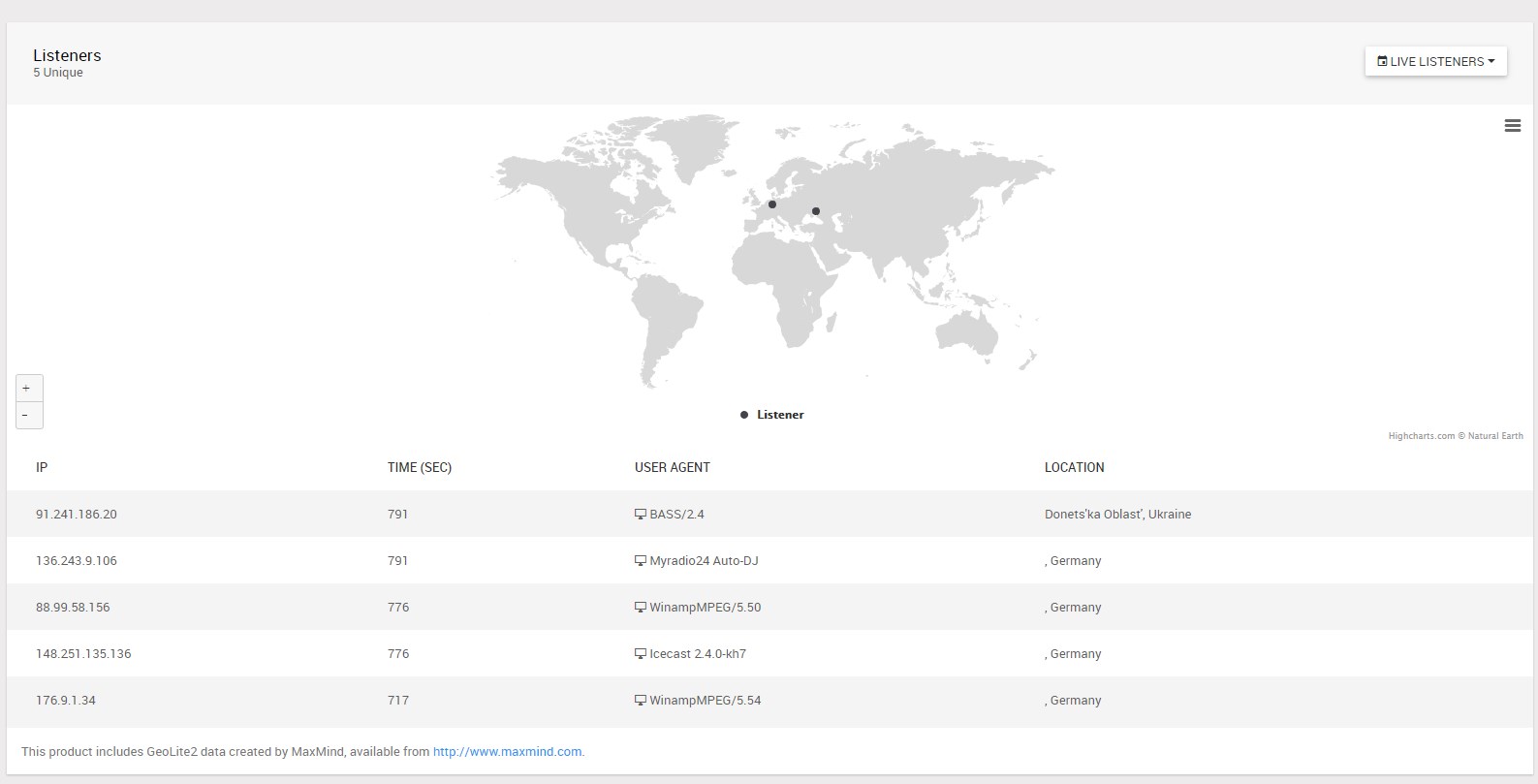Select IP address 91.241.186.20

click(x=77, y=514)
